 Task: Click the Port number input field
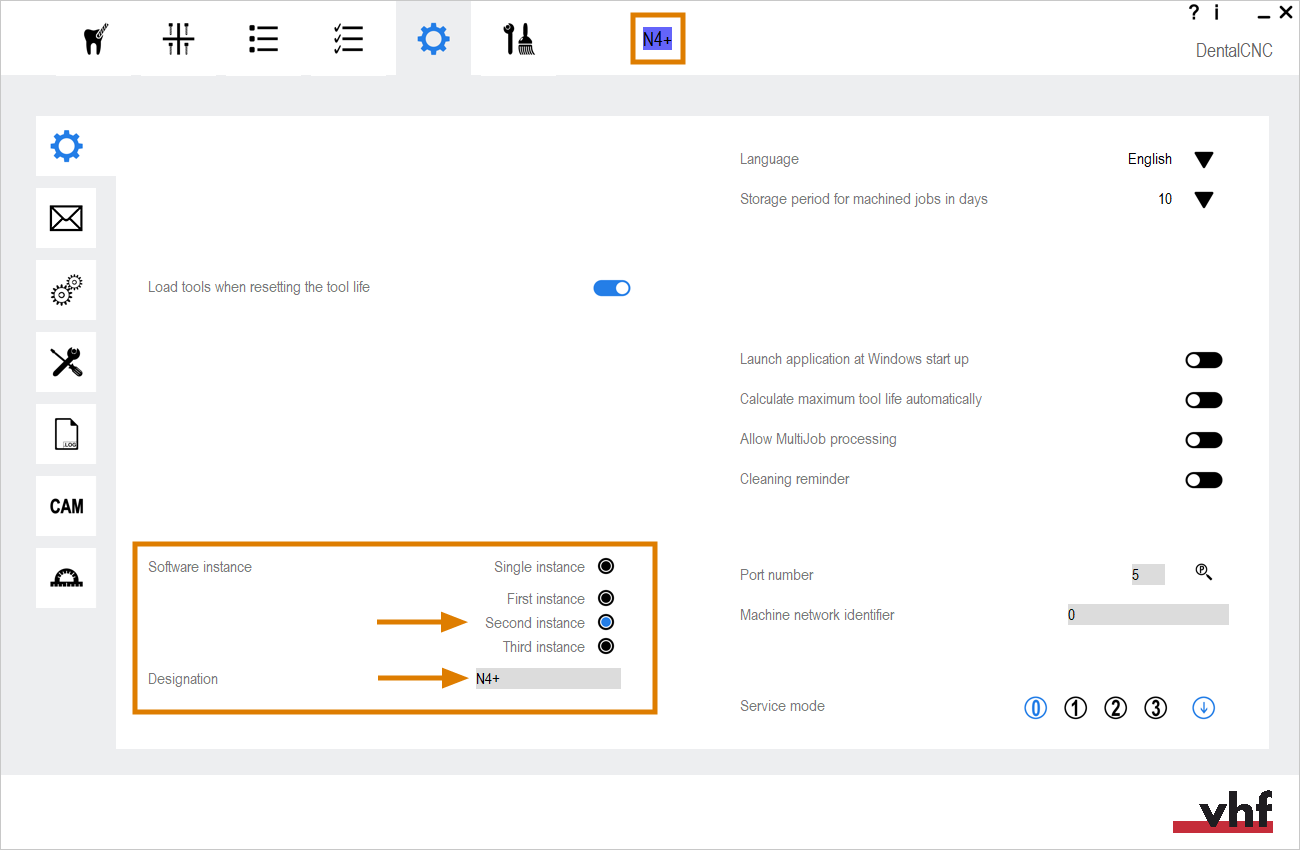[x=1147, y=575]
